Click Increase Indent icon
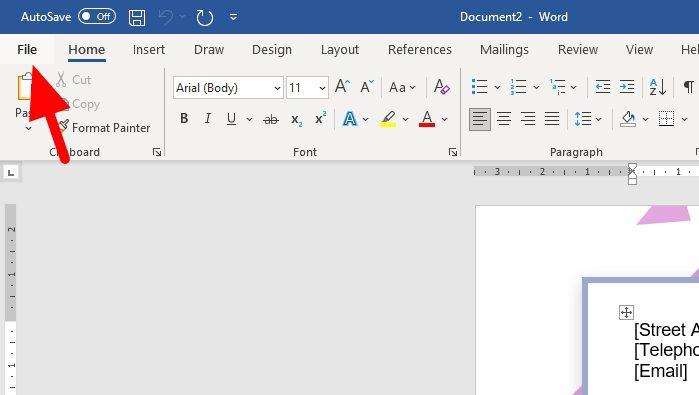The image size is (699, 395). pos(627,86)
